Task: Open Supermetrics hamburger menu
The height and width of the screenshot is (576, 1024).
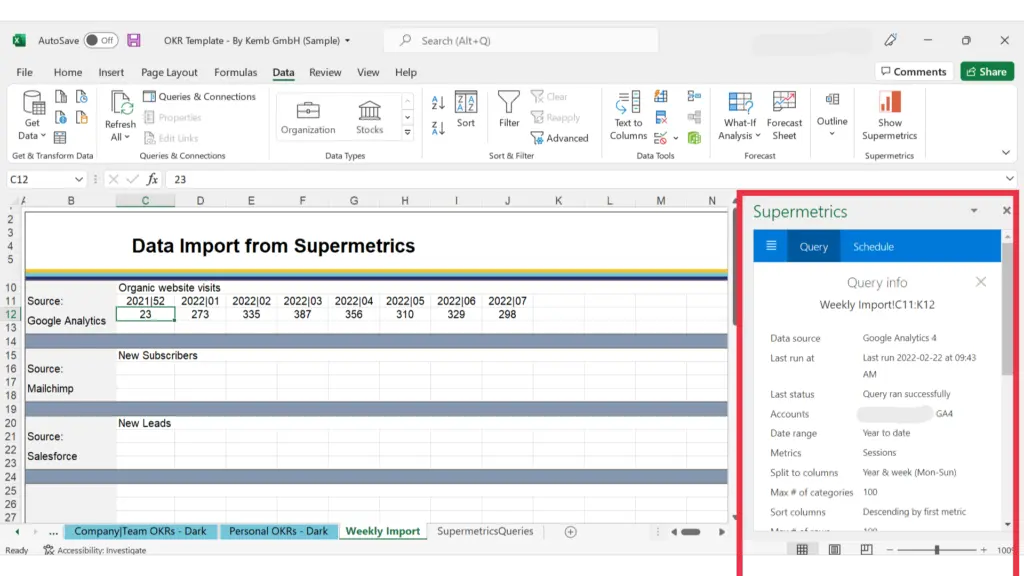Action: [771, 246]
